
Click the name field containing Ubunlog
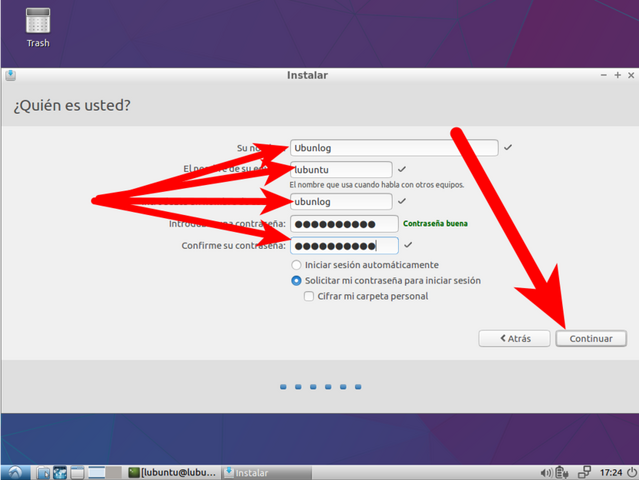click(394, 148)
